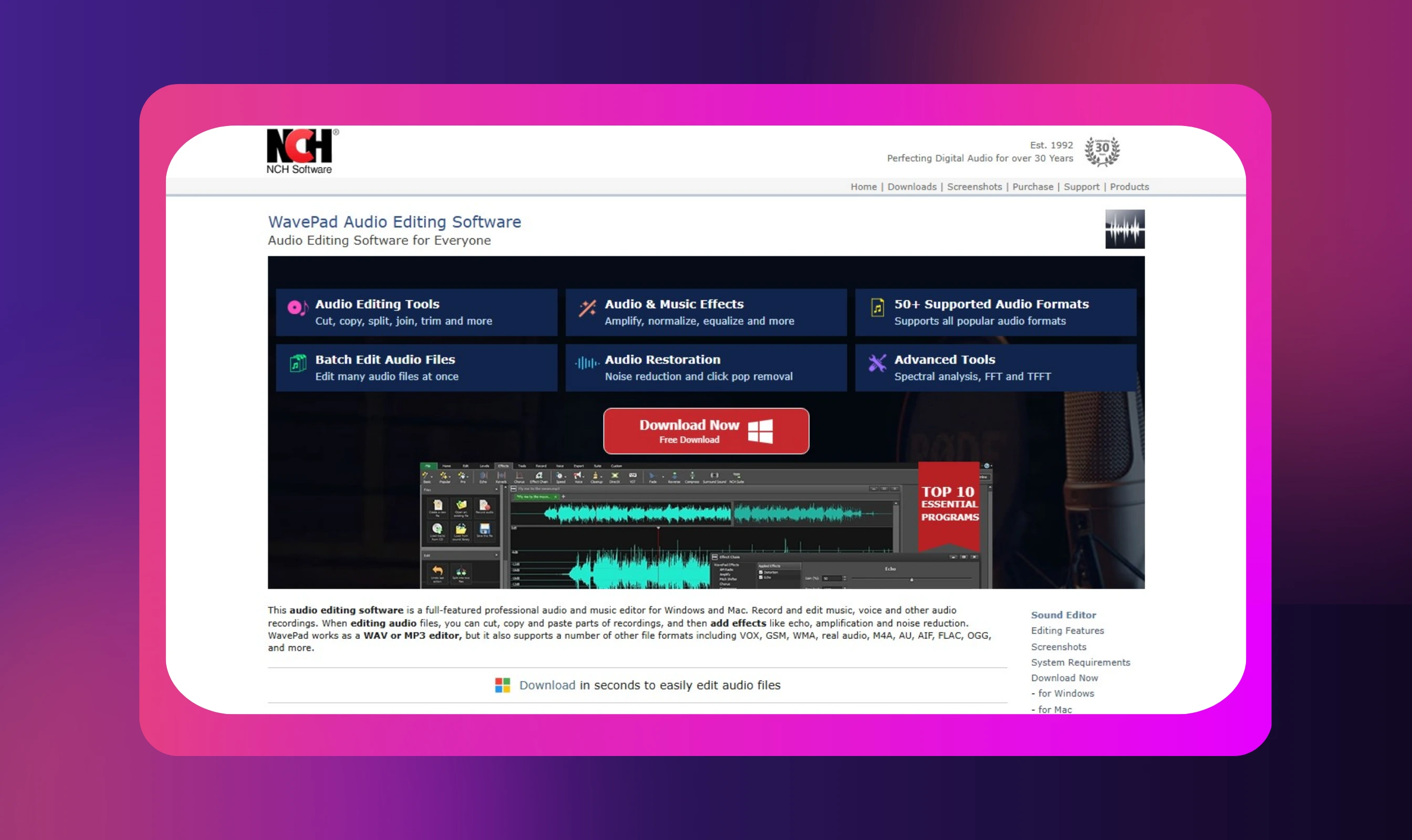The width and height of the screenshot is (1412, 840).
Task: Click the magic wand Audio & Music Effects icon
Action: tap(587, 308)
